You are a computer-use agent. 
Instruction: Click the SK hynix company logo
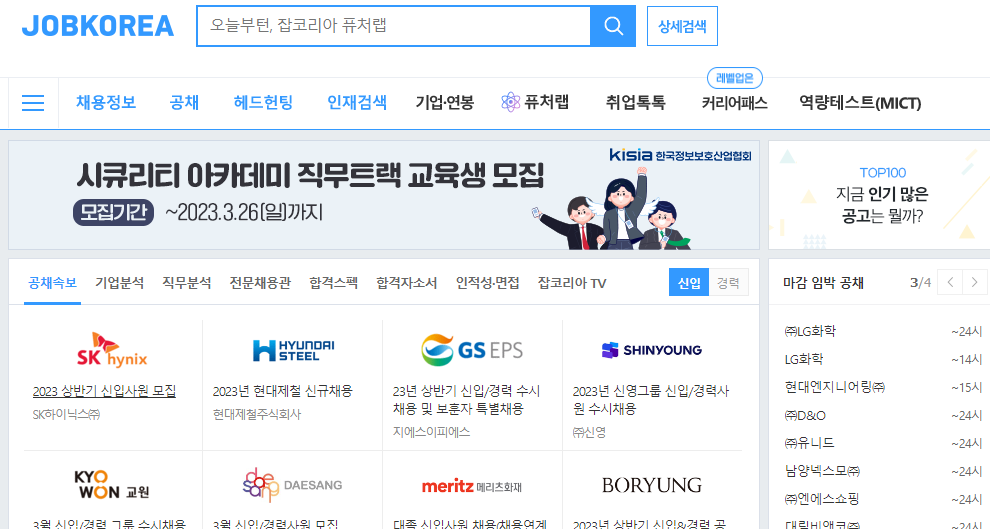click(112, 351)
